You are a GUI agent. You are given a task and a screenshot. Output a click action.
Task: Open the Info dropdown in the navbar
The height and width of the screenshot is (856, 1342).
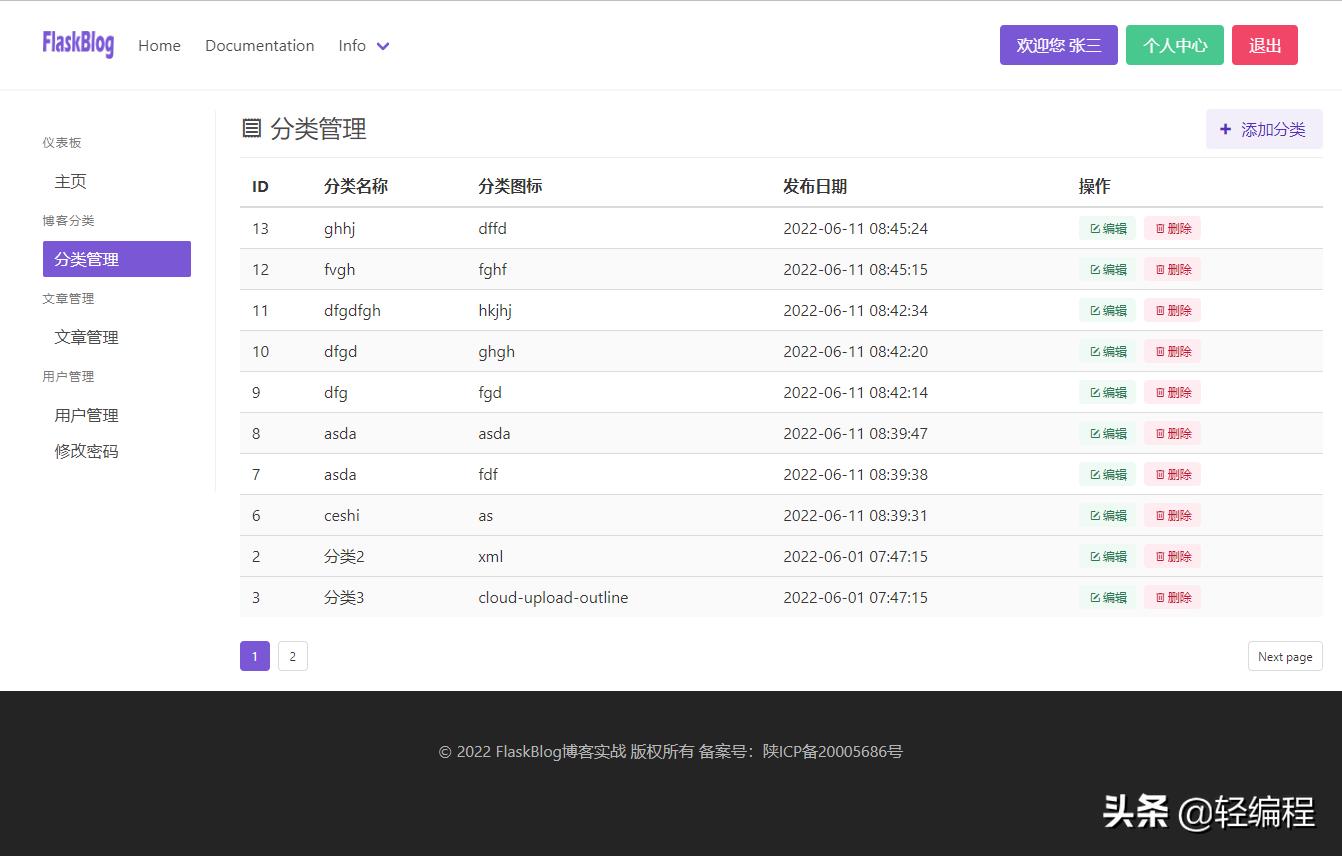click(x=364, y=45)
